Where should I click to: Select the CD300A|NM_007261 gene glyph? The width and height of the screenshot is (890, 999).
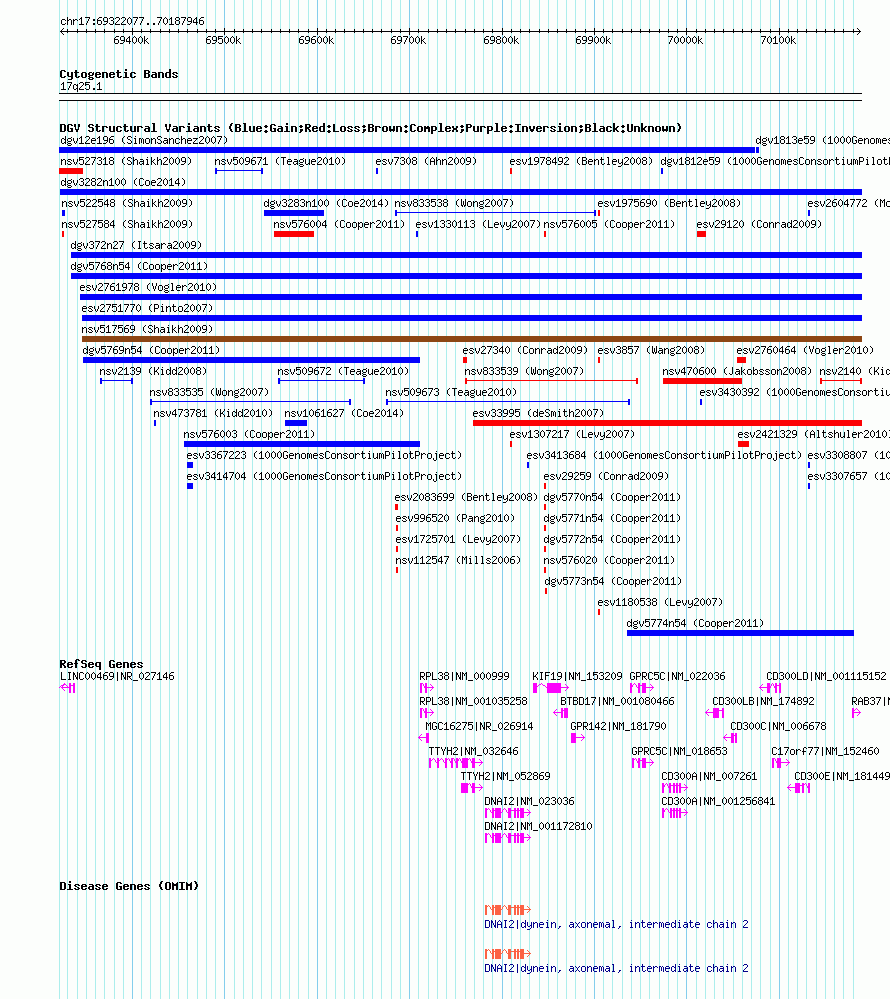[x=675, y=788]
